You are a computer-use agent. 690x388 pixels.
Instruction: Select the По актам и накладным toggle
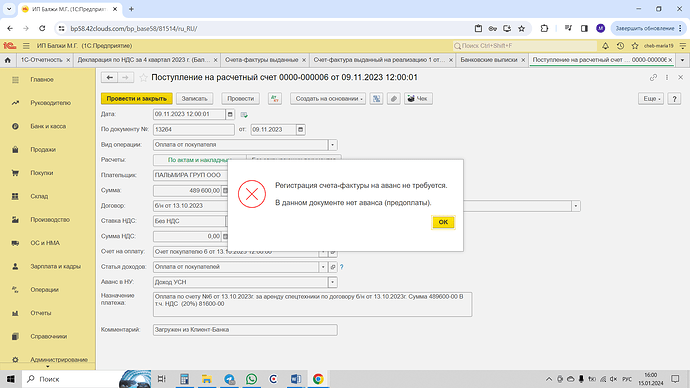[199, 160]
